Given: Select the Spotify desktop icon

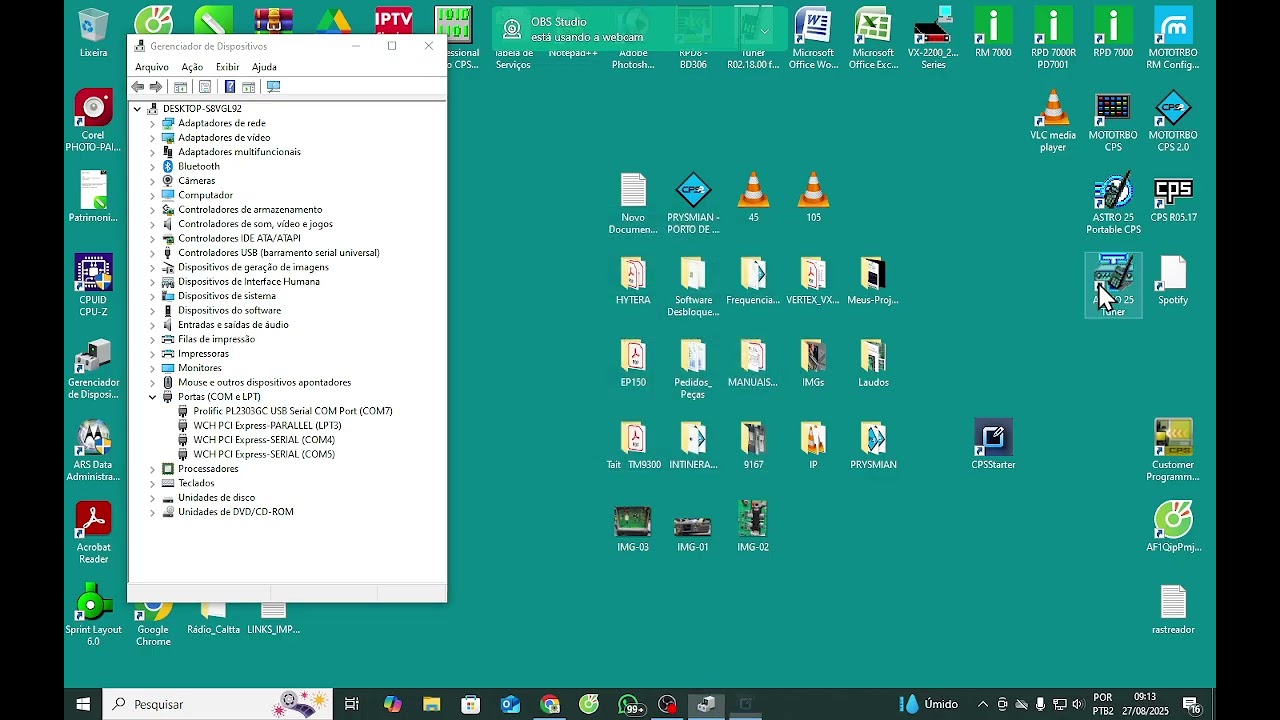Looking at the screenshot, I should (1173, 280).
